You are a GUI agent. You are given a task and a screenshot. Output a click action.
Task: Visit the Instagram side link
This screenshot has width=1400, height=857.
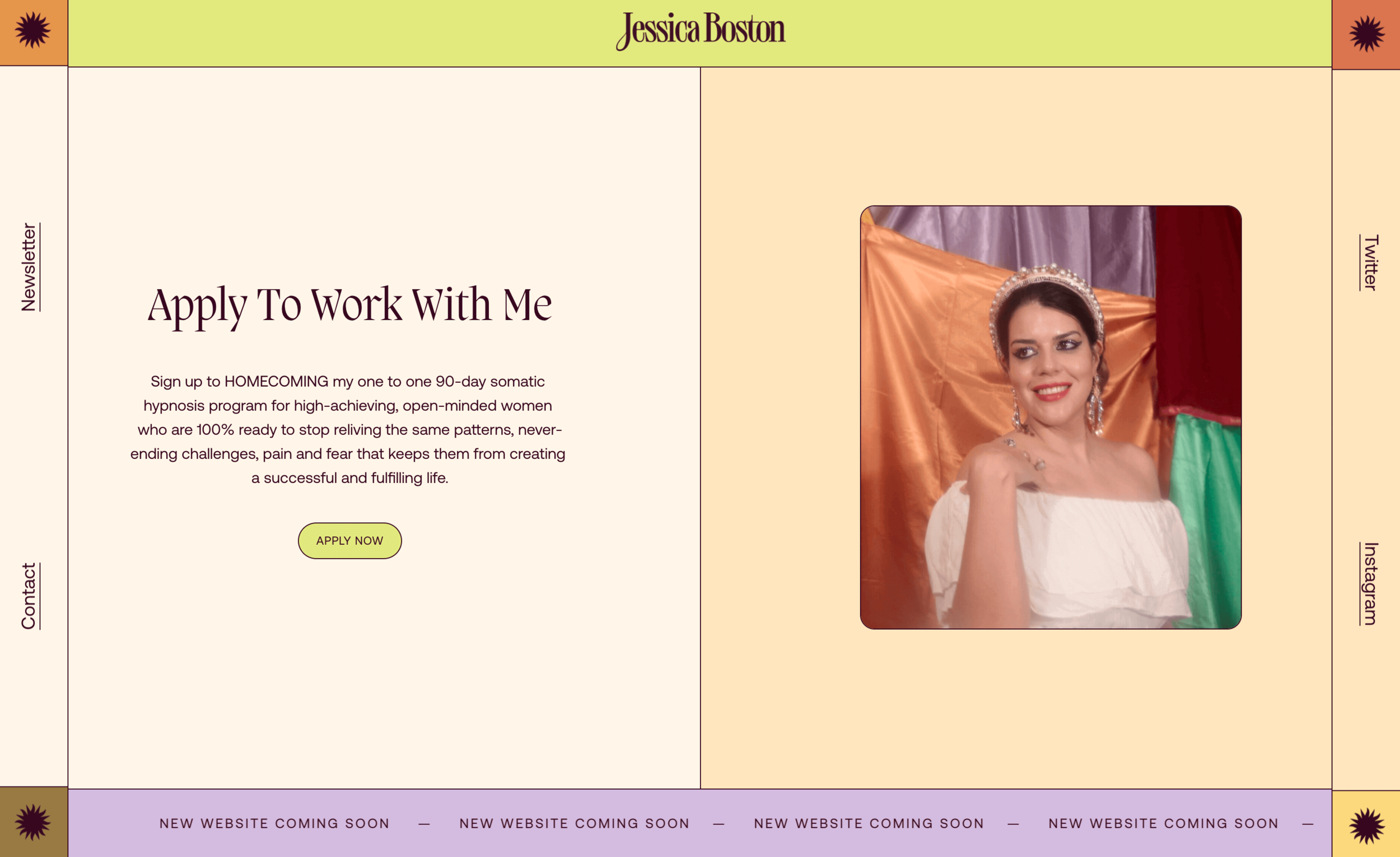click(1370, 584)
